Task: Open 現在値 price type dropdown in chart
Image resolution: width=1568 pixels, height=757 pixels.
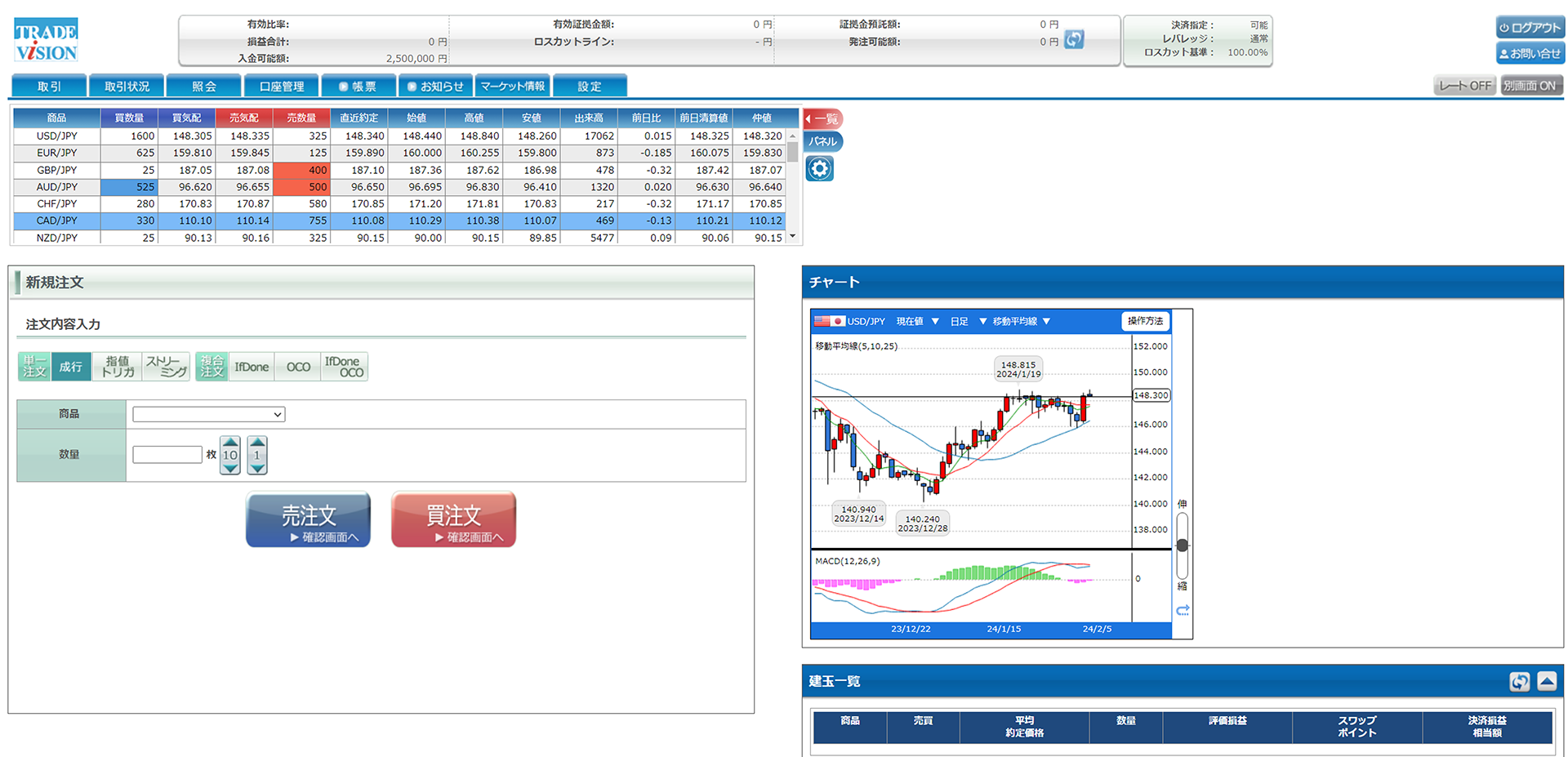Action: click(917, 321)
